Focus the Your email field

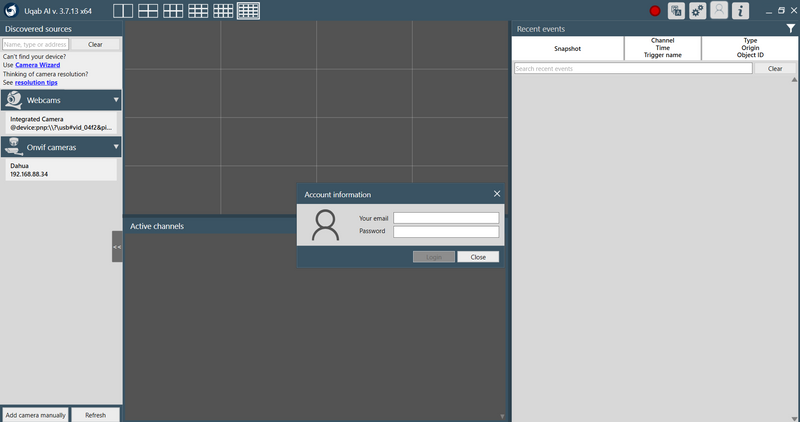446,218
